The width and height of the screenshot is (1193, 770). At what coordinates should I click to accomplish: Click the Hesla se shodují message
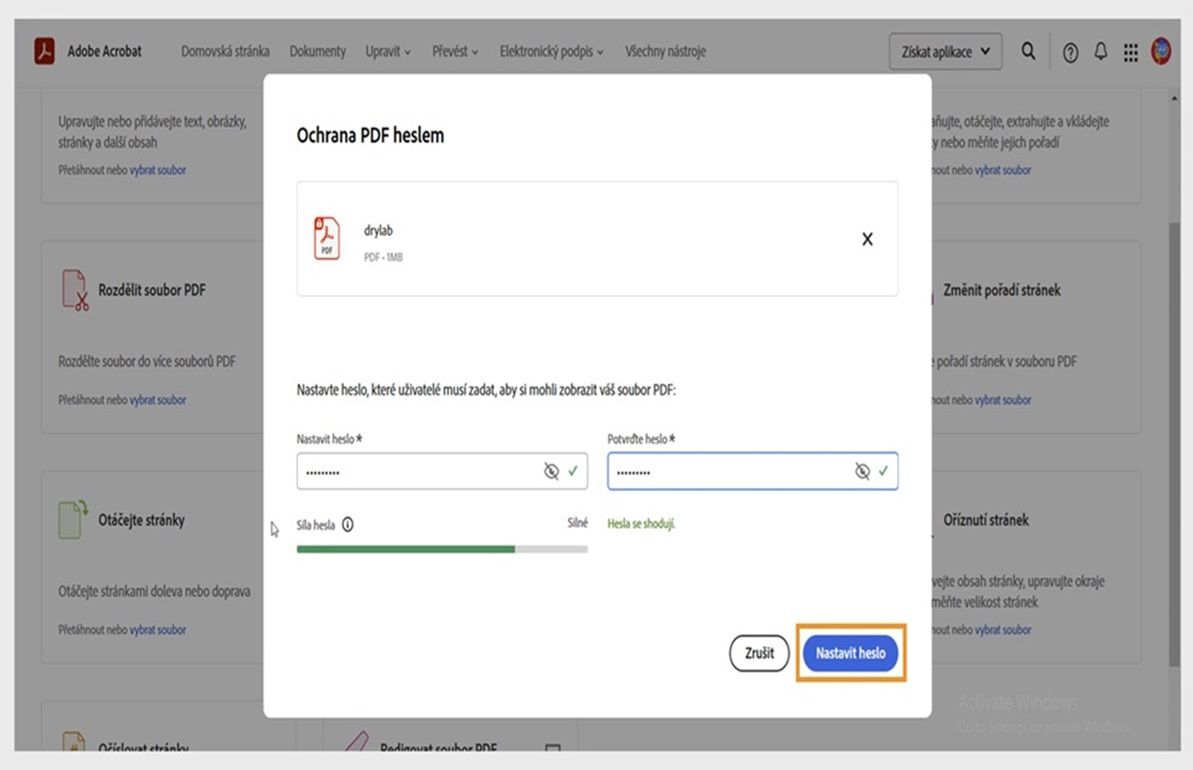[x=641, y=523]
